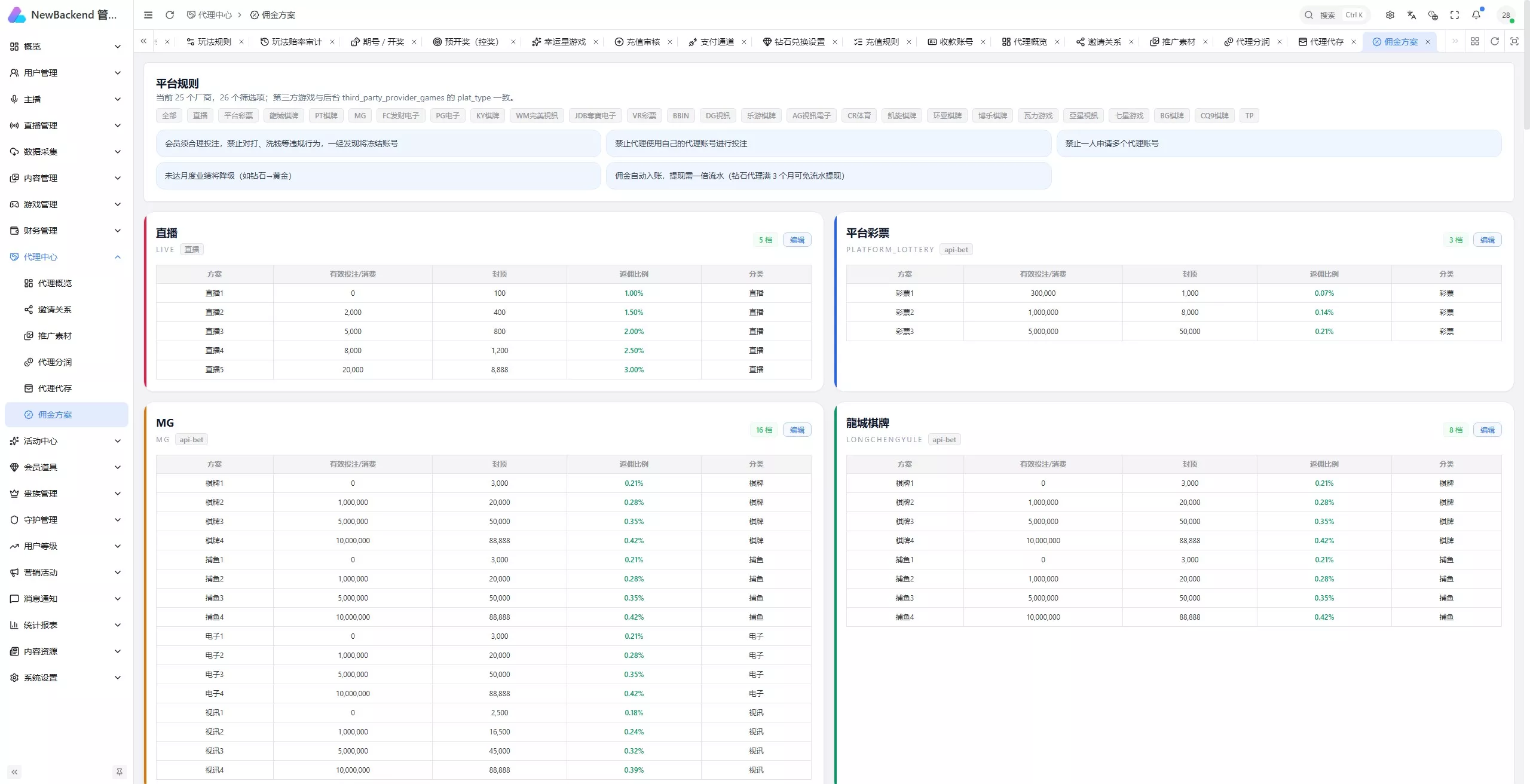Open the language translation icon
Screen dimensions: 1530x784
point(1412,15)
